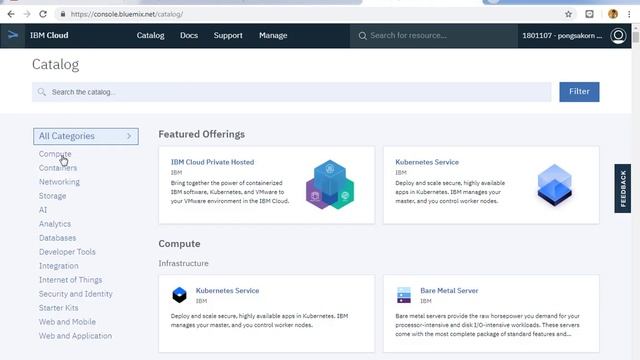The height and width of the screenshot is (360, 640).
Task: Click the site lock icon in address bar
Action: coord(63,14)
